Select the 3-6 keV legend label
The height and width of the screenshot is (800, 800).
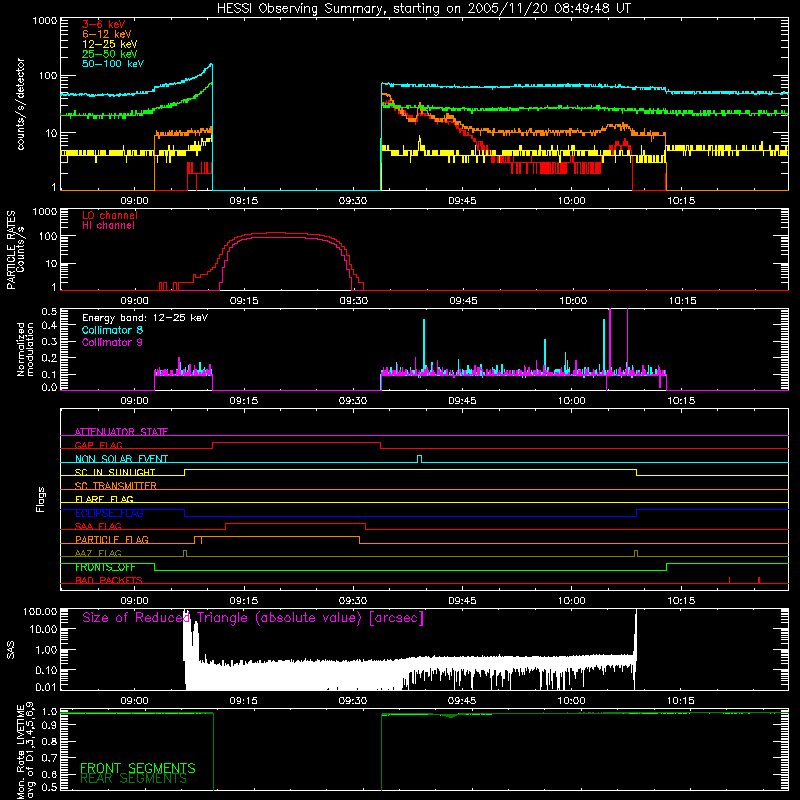coord(103,24)
